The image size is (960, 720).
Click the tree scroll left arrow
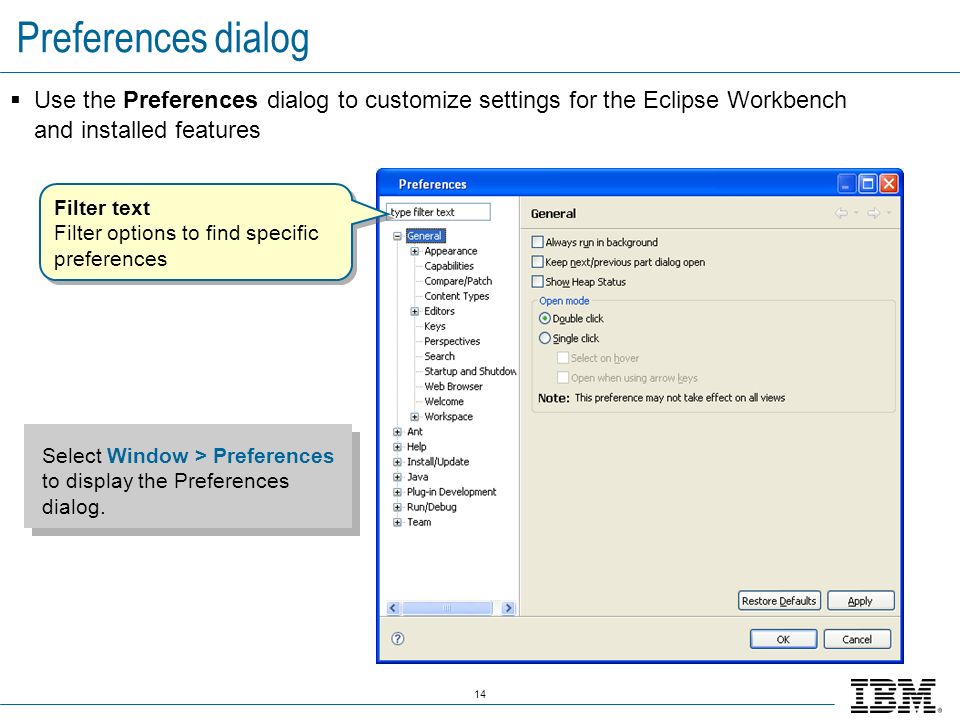(x=393, y=608)
